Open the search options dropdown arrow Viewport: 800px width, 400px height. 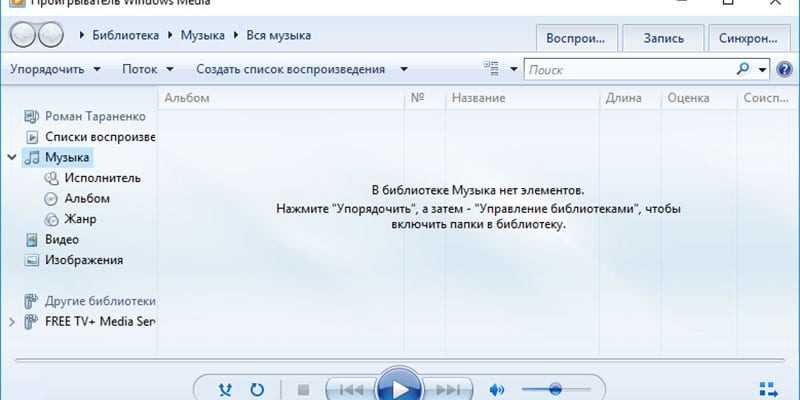point(763,69)
